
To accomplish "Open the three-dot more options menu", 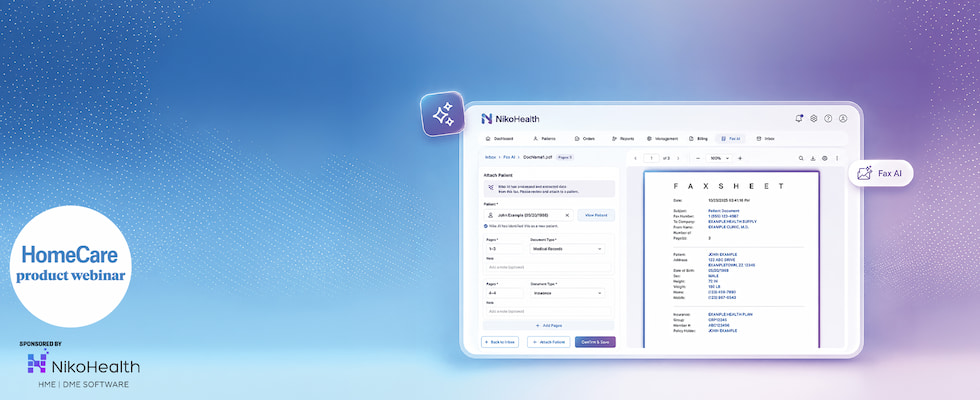I will 837,158.
